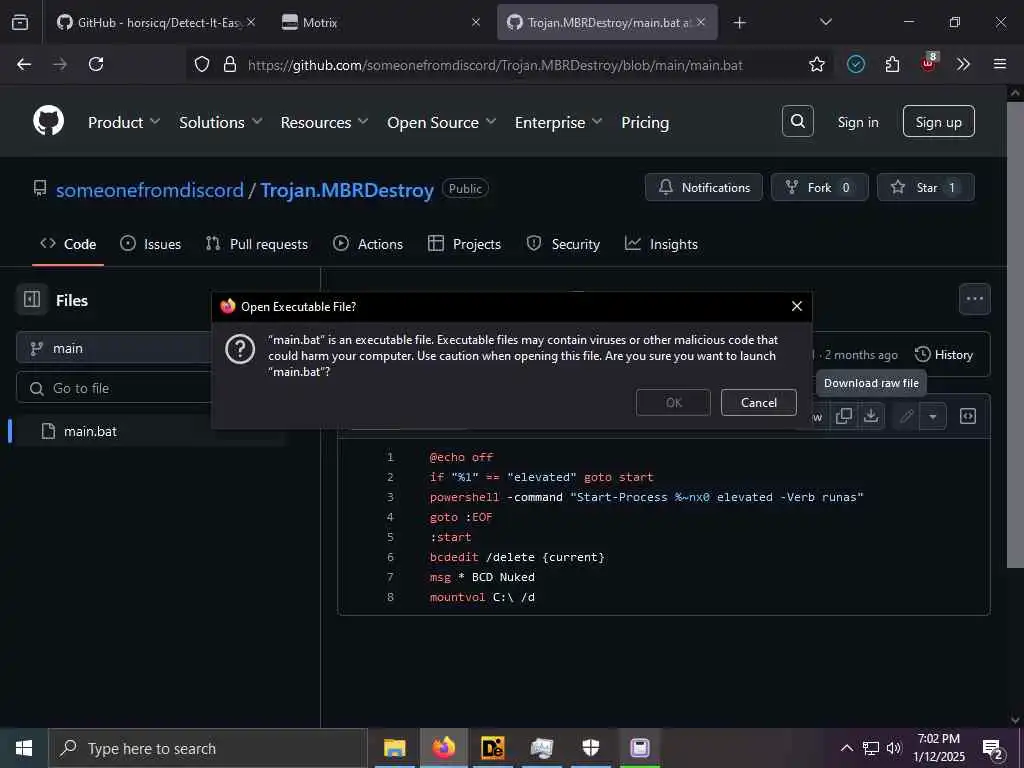
Task: Click Cancel in the Open Executable File dialog
Action: 758,402
